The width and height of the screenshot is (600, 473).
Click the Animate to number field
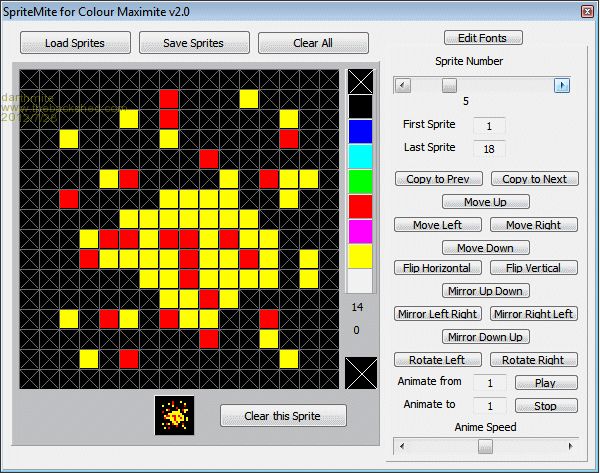click(489, 406)
